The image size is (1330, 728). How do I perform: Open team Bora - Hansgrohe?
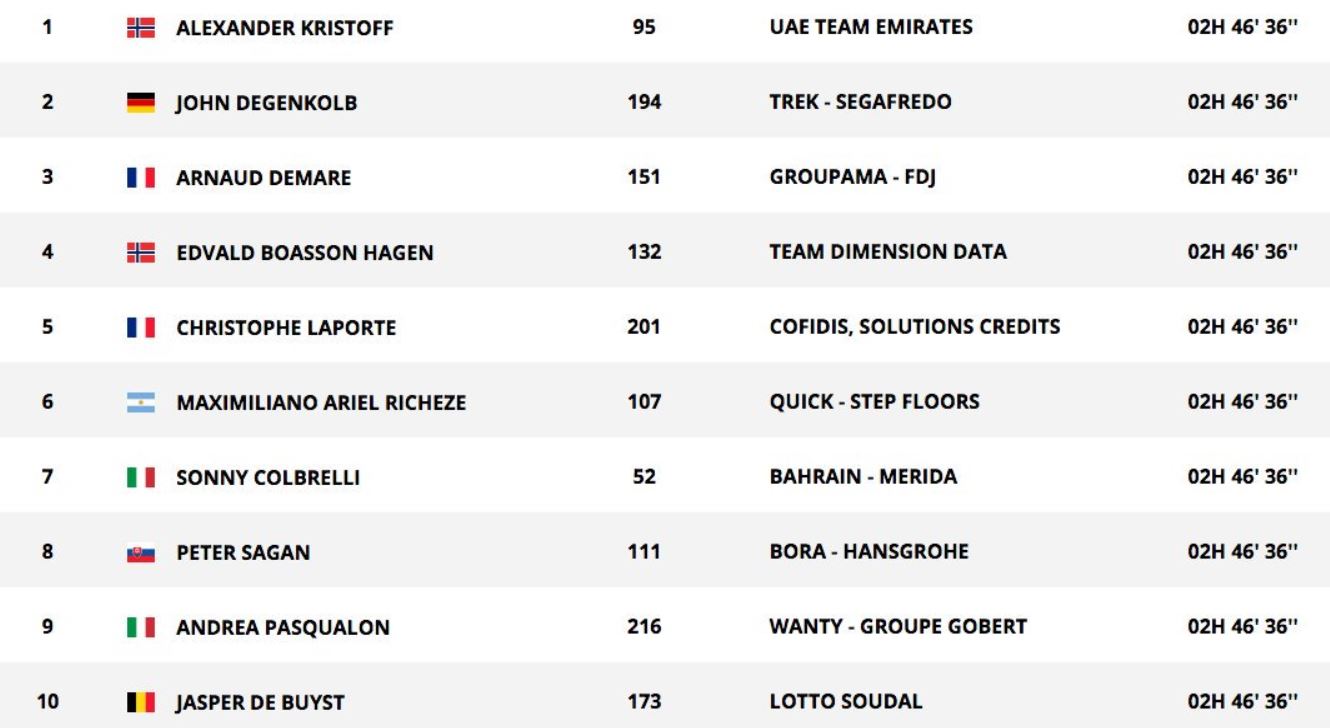point(869,552)
